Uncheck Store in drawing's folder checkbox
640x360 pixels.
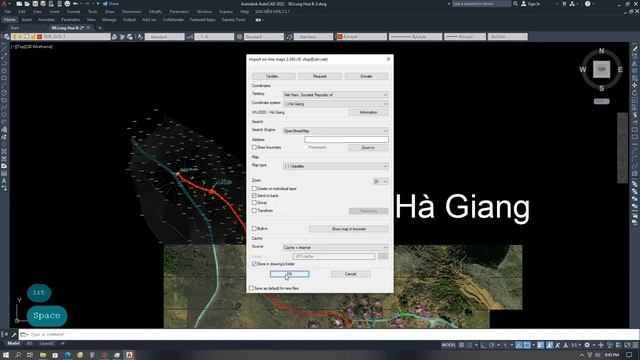point(254,264)
